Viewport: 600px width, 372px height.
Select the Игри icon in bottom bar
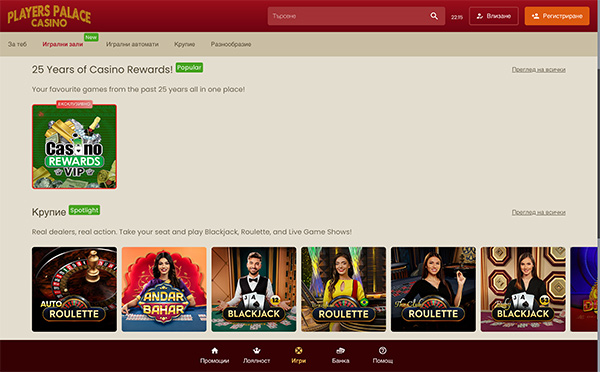[298, 351]
